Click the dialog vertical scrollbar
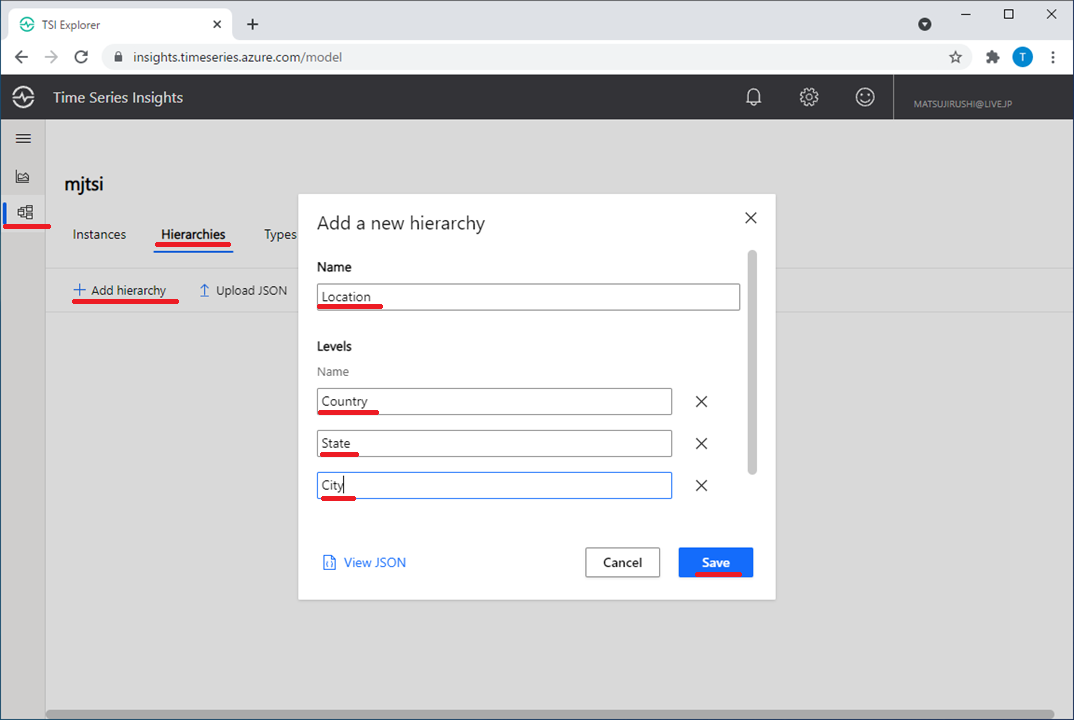This screenshot has width=1074, height=720. (x=752, y=362)
